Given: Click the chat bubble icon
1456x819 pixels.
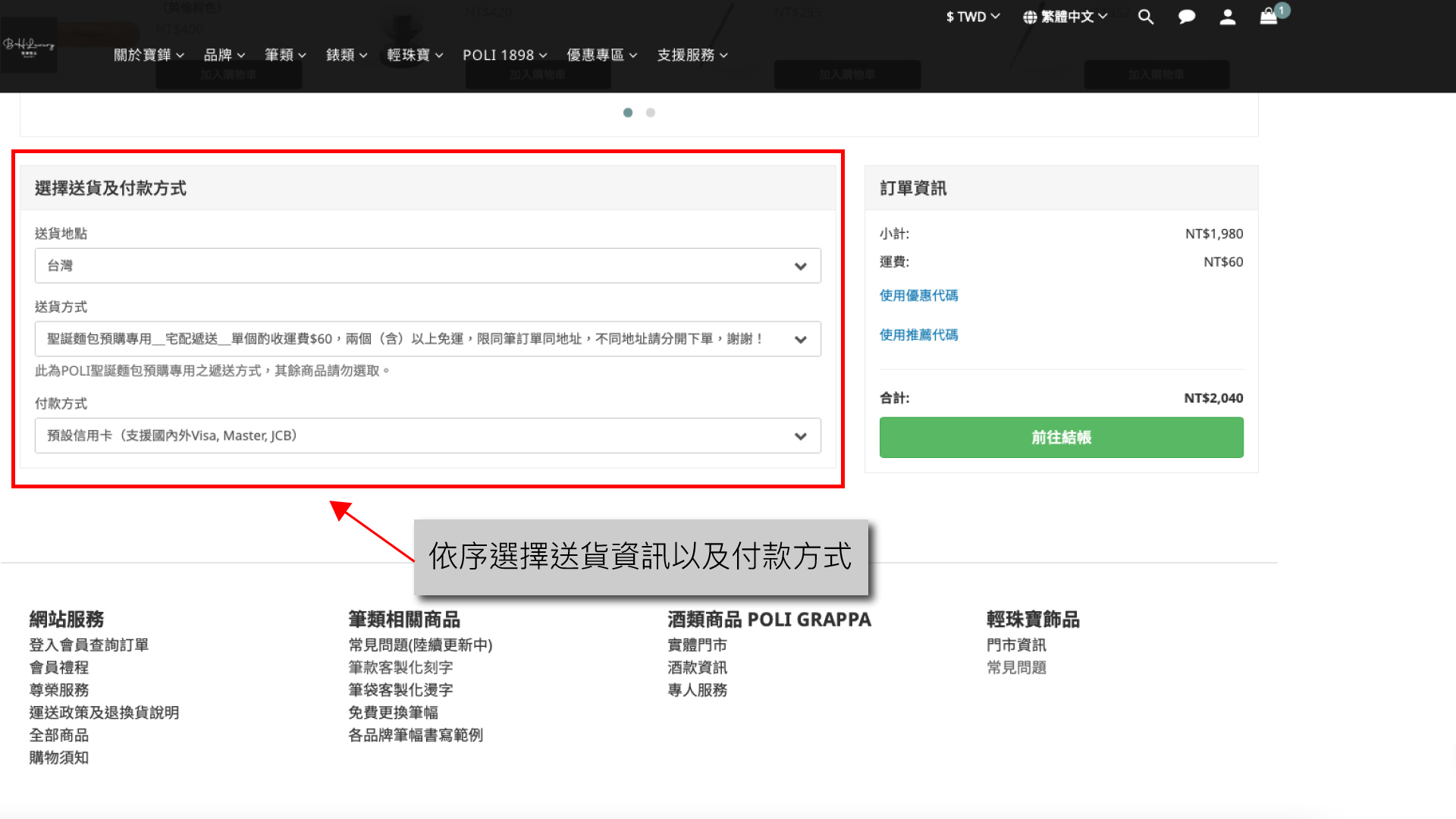Looking at the screenshot, I should [x=1186, y=17].
